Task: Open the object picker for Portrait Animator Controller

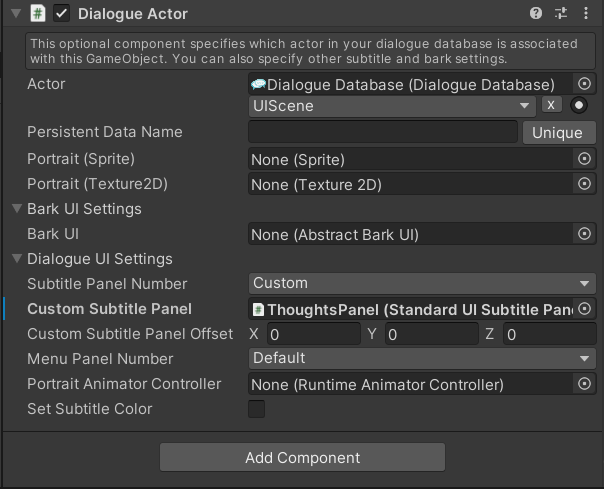Action: pos(584,384)
